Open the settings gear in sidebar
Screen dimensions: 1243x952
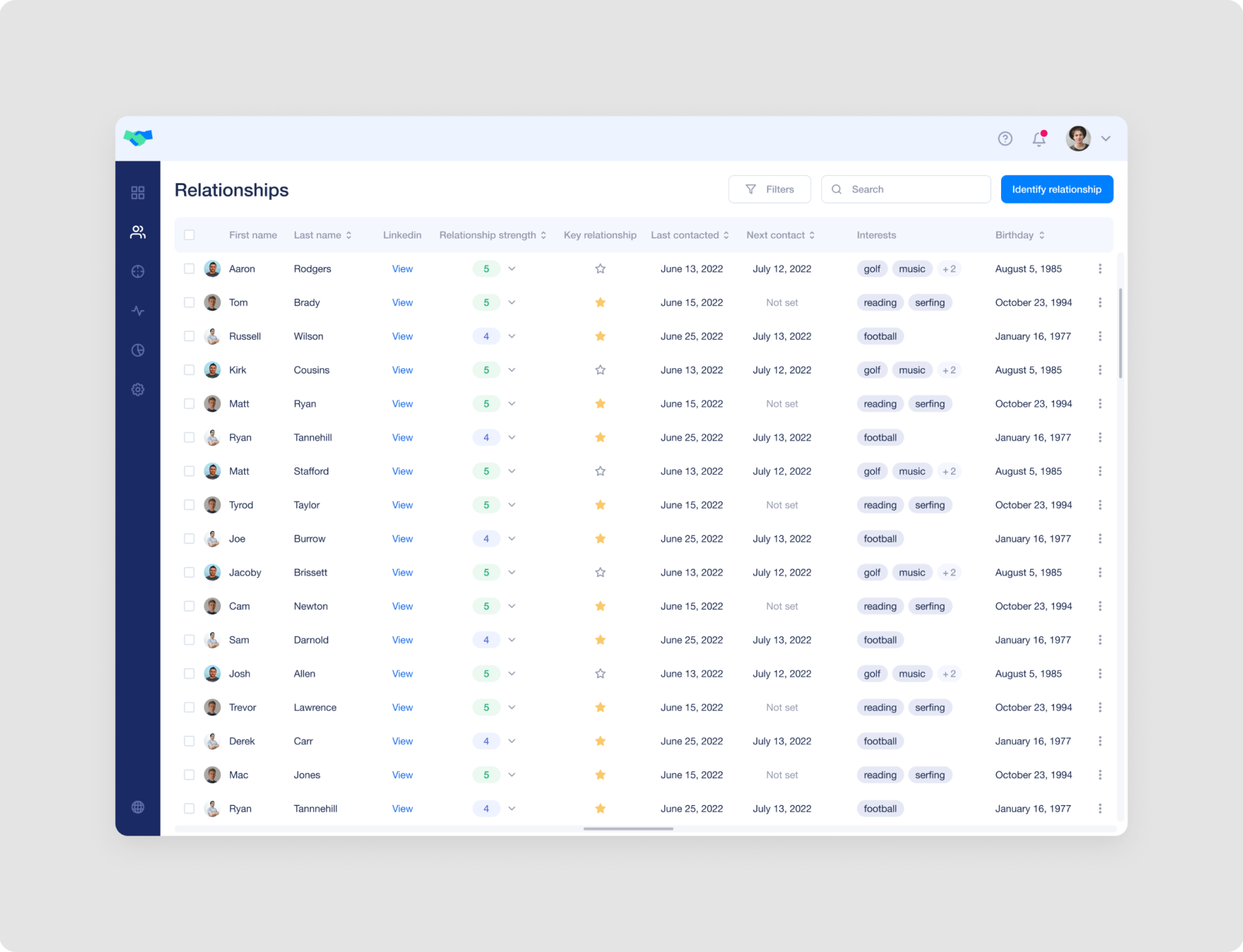coord(138,389)
